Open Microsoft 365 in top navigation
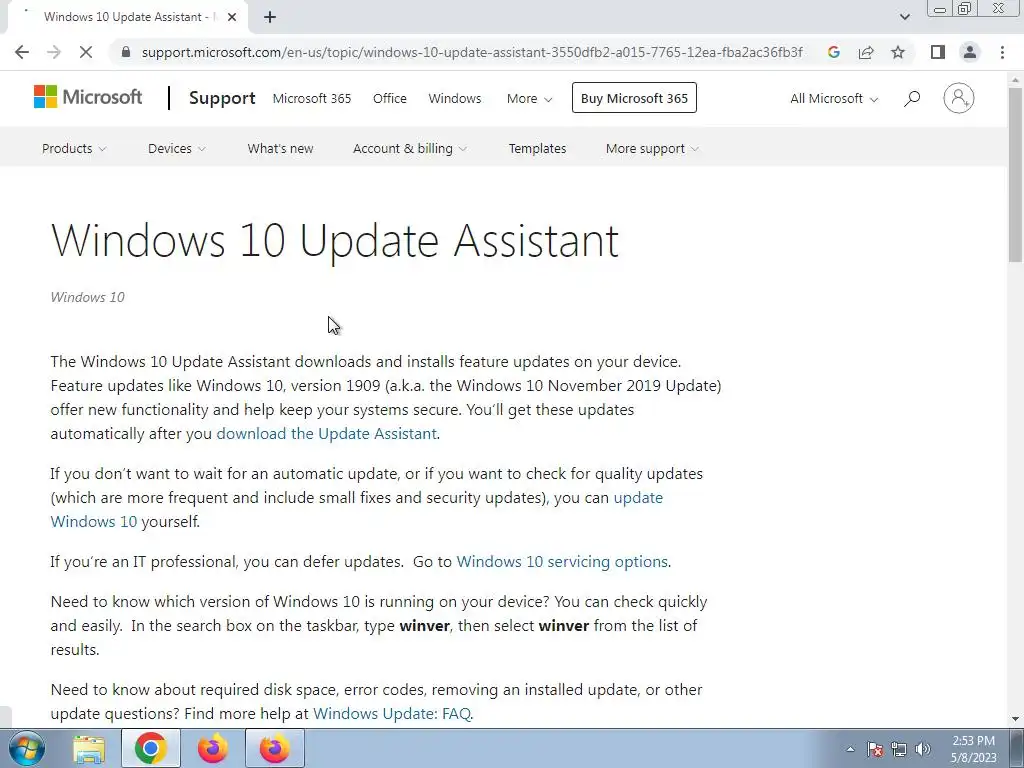The height and width of the screenshot is (768, 1024). [x=312, y=99]
